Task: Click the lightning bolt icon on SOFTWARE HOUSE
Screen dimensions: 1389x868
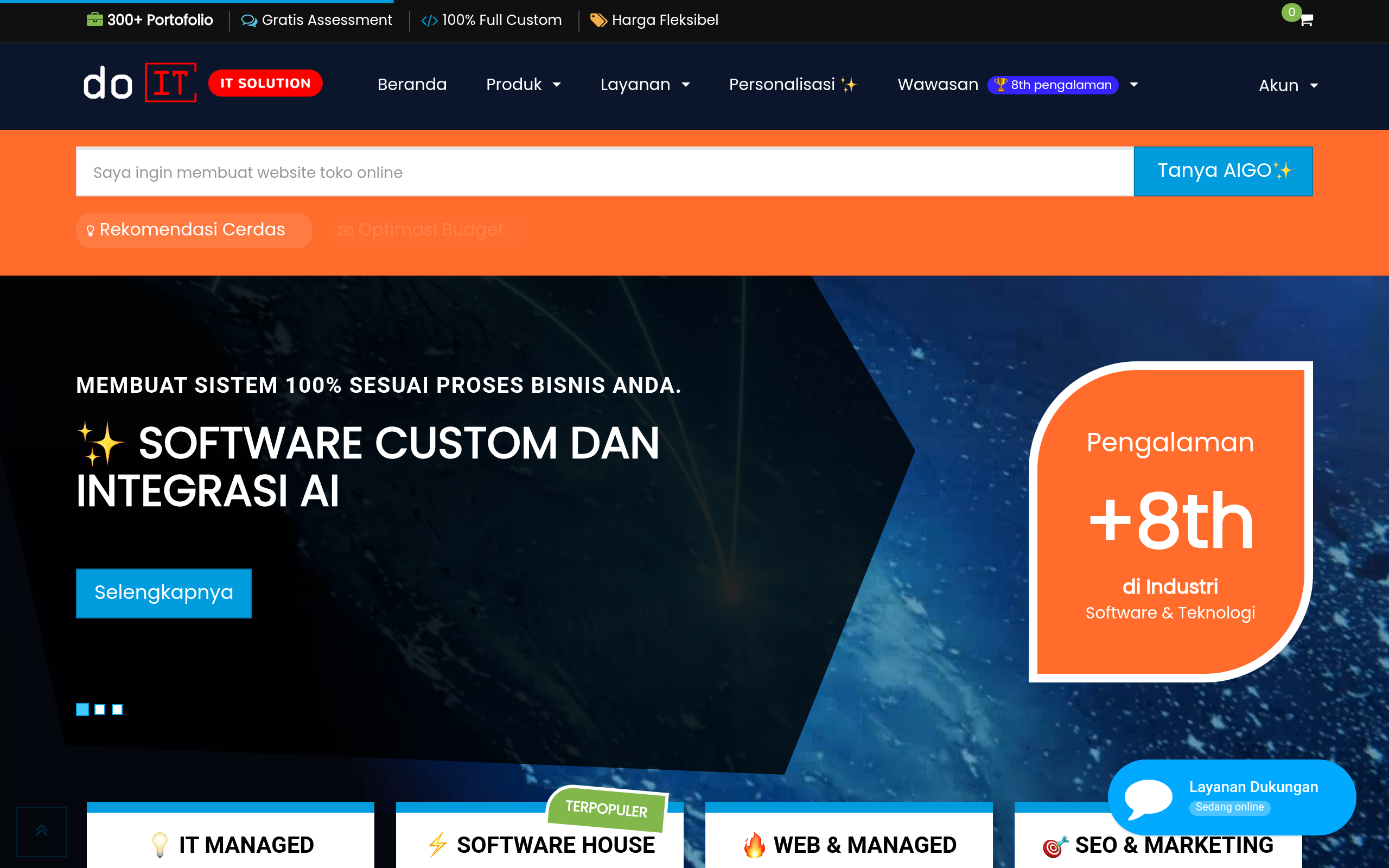Action: click(437, 845)
